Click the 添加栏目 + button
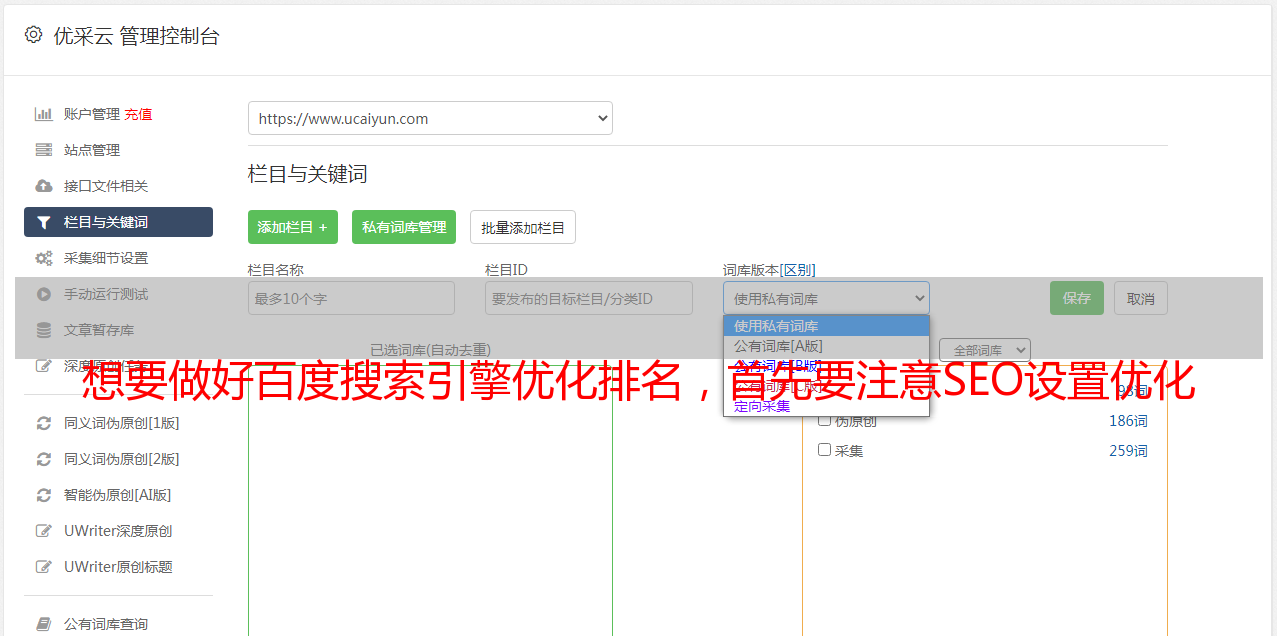The image size is (1277, 636). coord(293,227)
